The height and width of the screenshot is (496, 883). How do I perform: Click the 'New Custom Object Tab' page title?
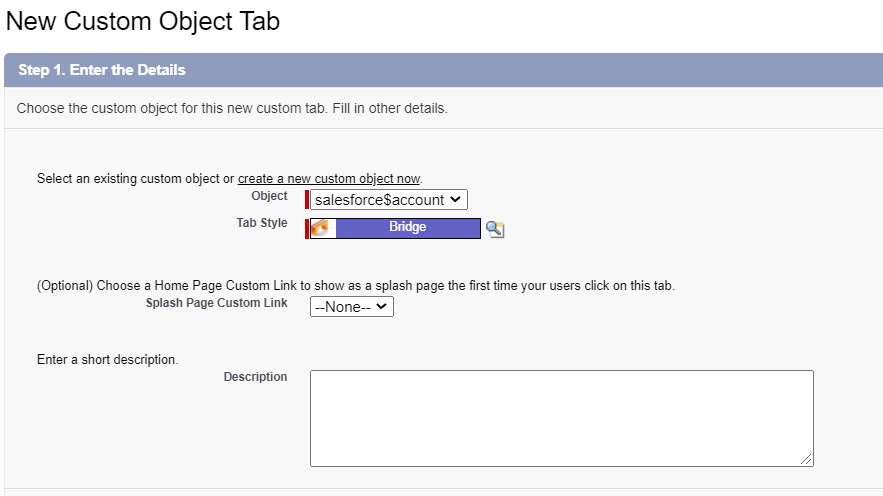coord(143,22)
